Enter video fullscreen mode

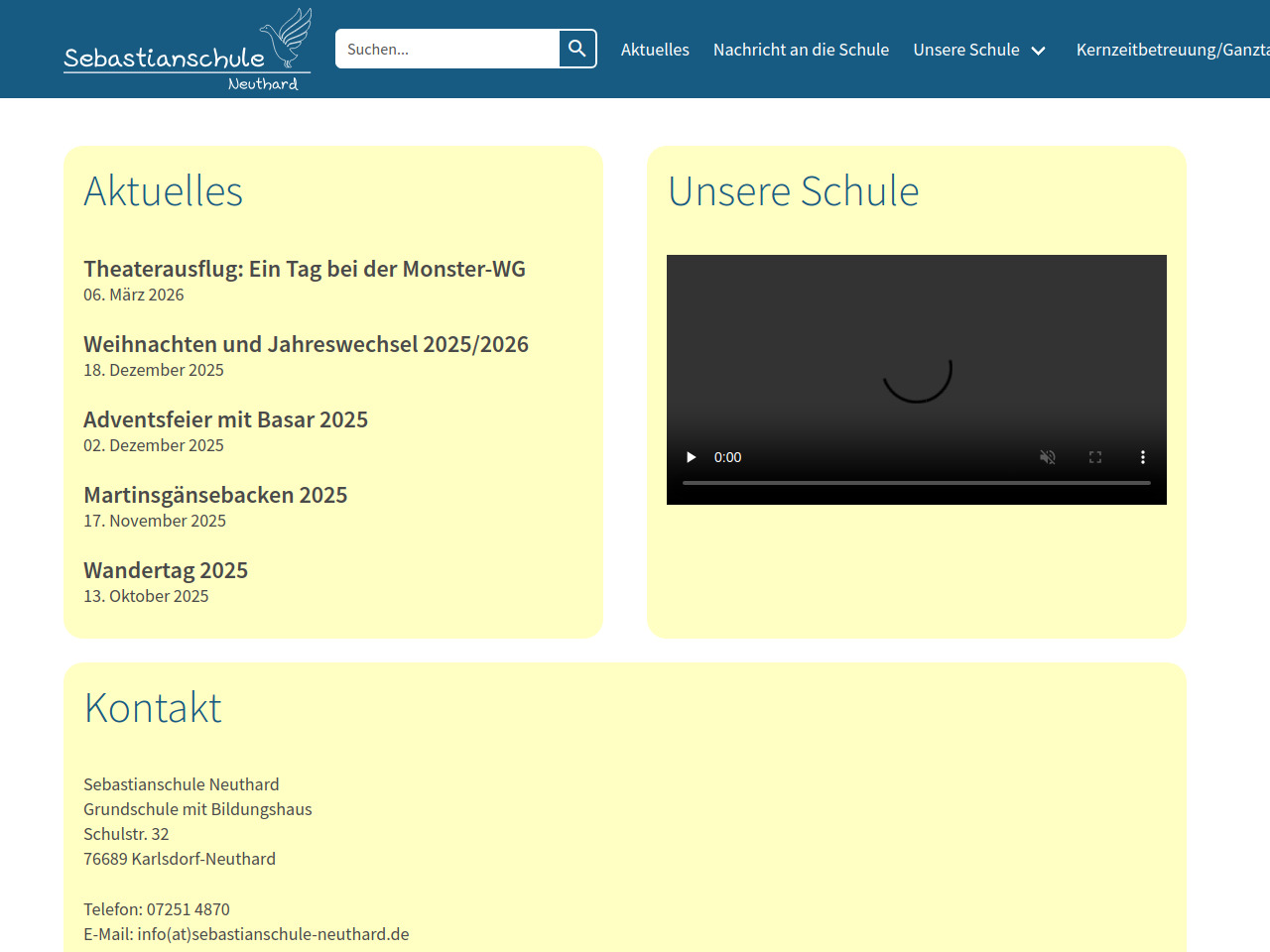(x=1095, y=457)
